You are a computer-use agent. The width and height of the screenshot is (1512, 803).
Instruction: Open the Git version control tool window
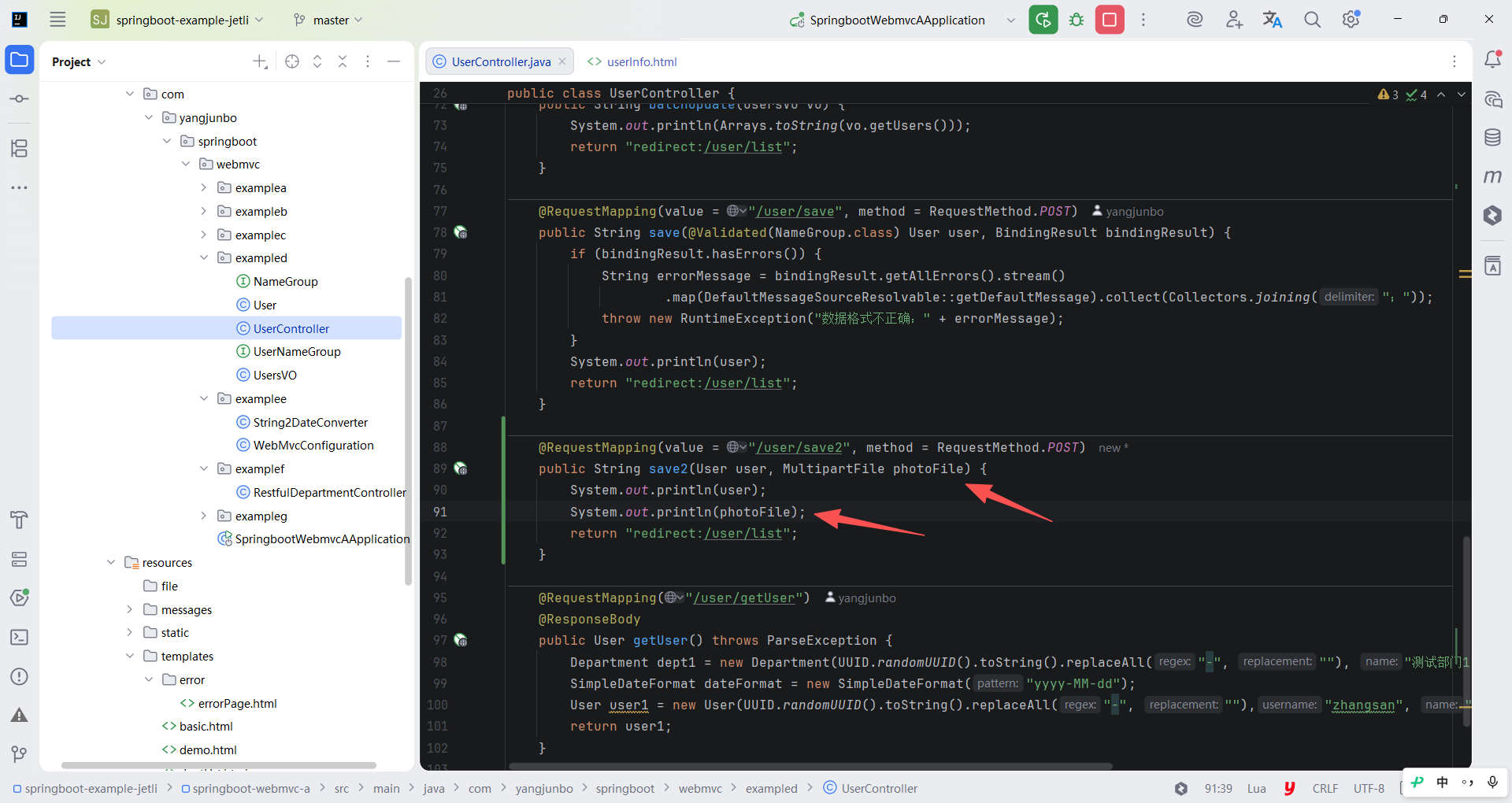tap(20, 754)
